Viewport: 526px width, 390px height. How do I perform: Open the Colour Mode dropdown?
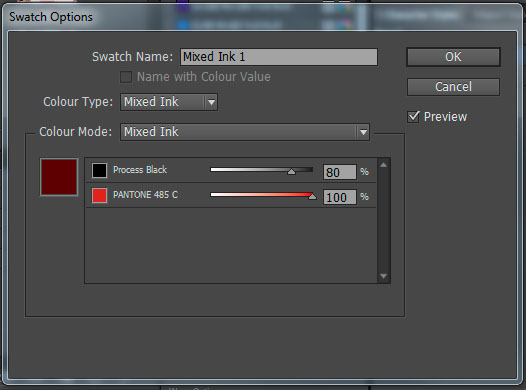(x=245, y=132)
